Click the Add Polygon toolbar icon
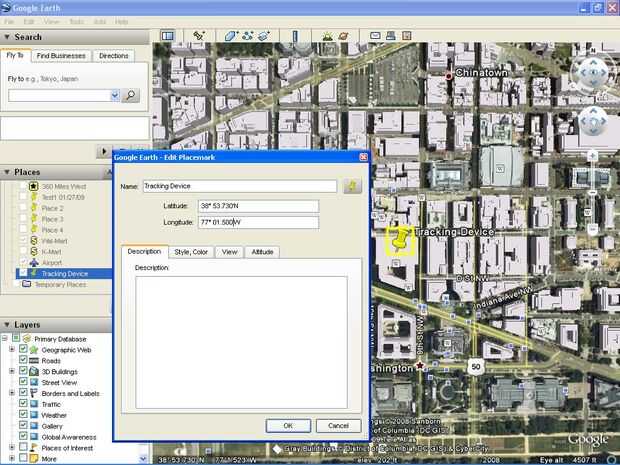This screenshot has width=620, height=465. click(231, 36)
